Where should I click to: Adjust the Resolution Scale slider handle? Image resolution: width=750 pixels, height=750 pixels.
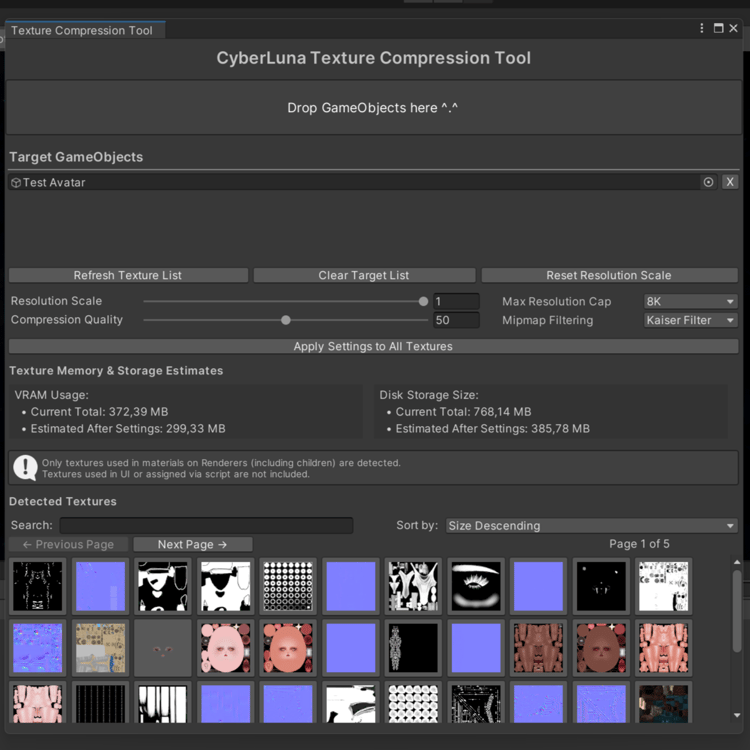tap(423, 301)
